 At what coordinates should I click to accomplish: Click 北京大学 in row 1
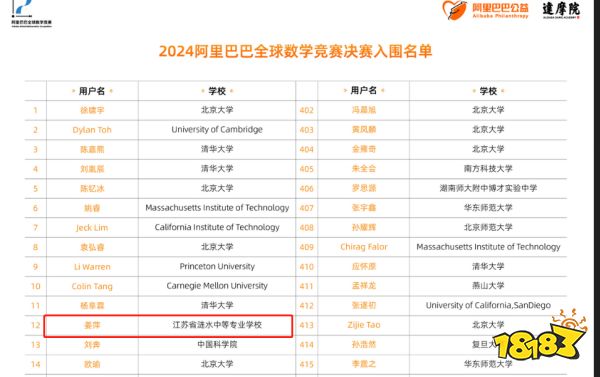[x=217, y=110]
